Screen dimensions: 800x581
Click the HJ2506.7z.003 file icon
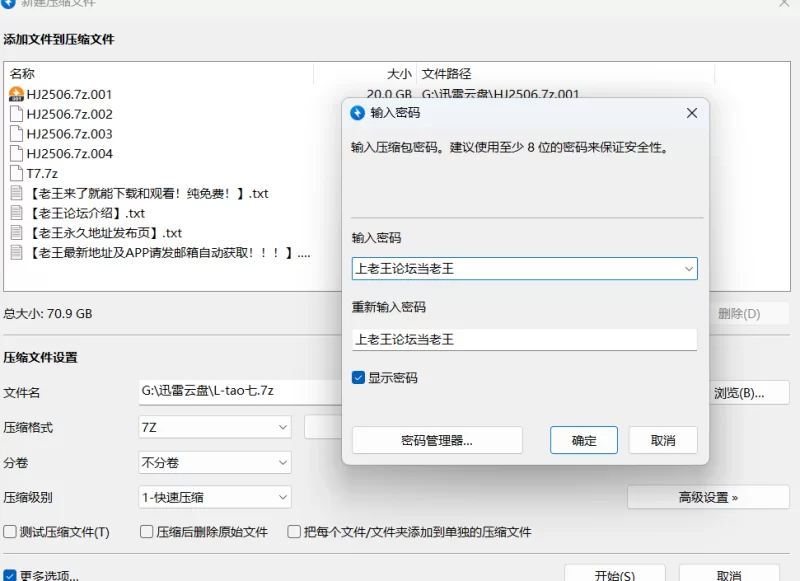[x=16, y=134]
